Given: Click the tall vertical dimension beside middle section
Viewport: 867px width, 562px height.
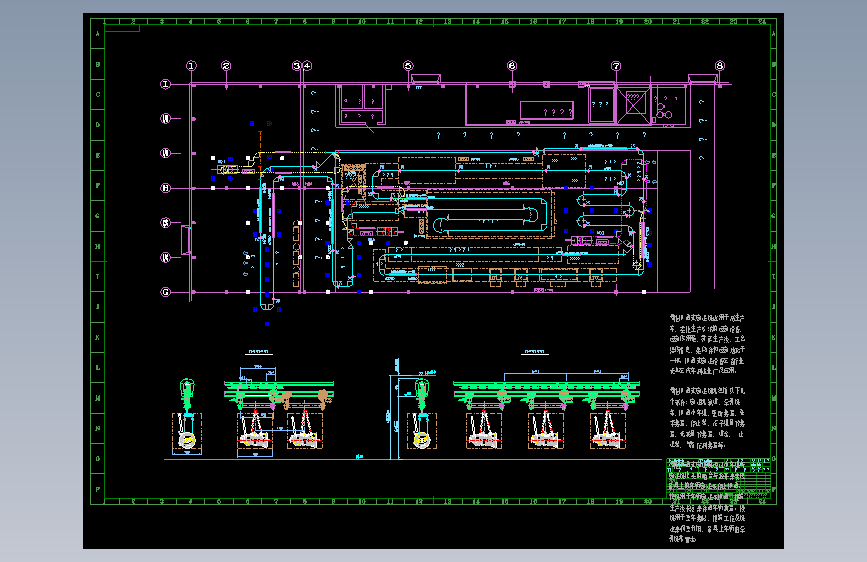Looking at the screenshot, I should (389, 416).
